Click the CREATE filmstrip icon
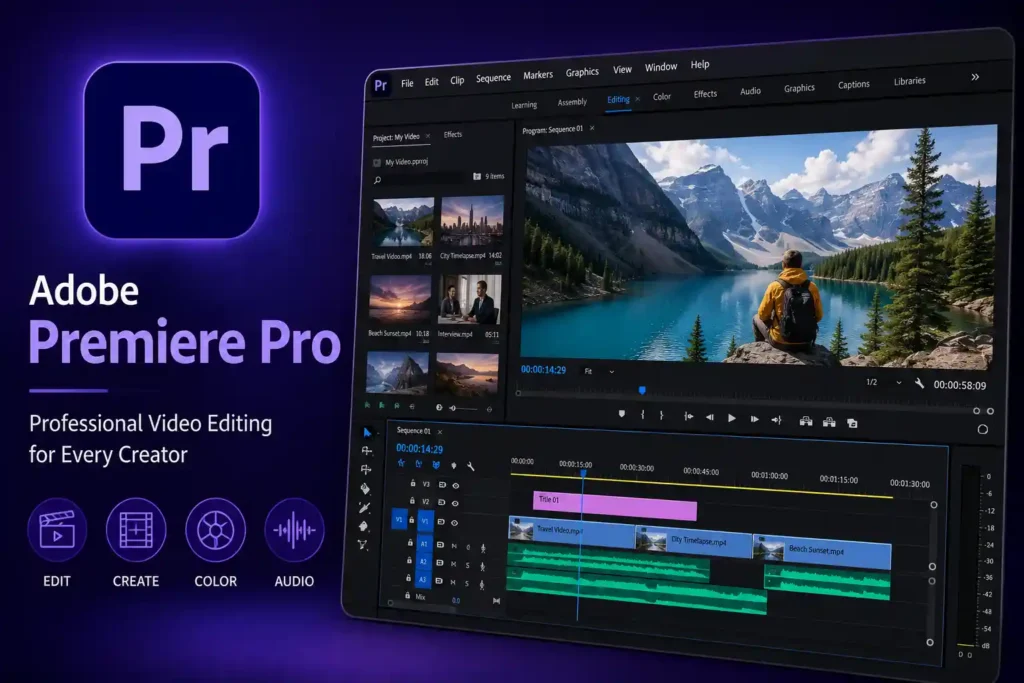Image resolution: width=1024 pixels, height=683 pixels. click(x=136, y=530)
